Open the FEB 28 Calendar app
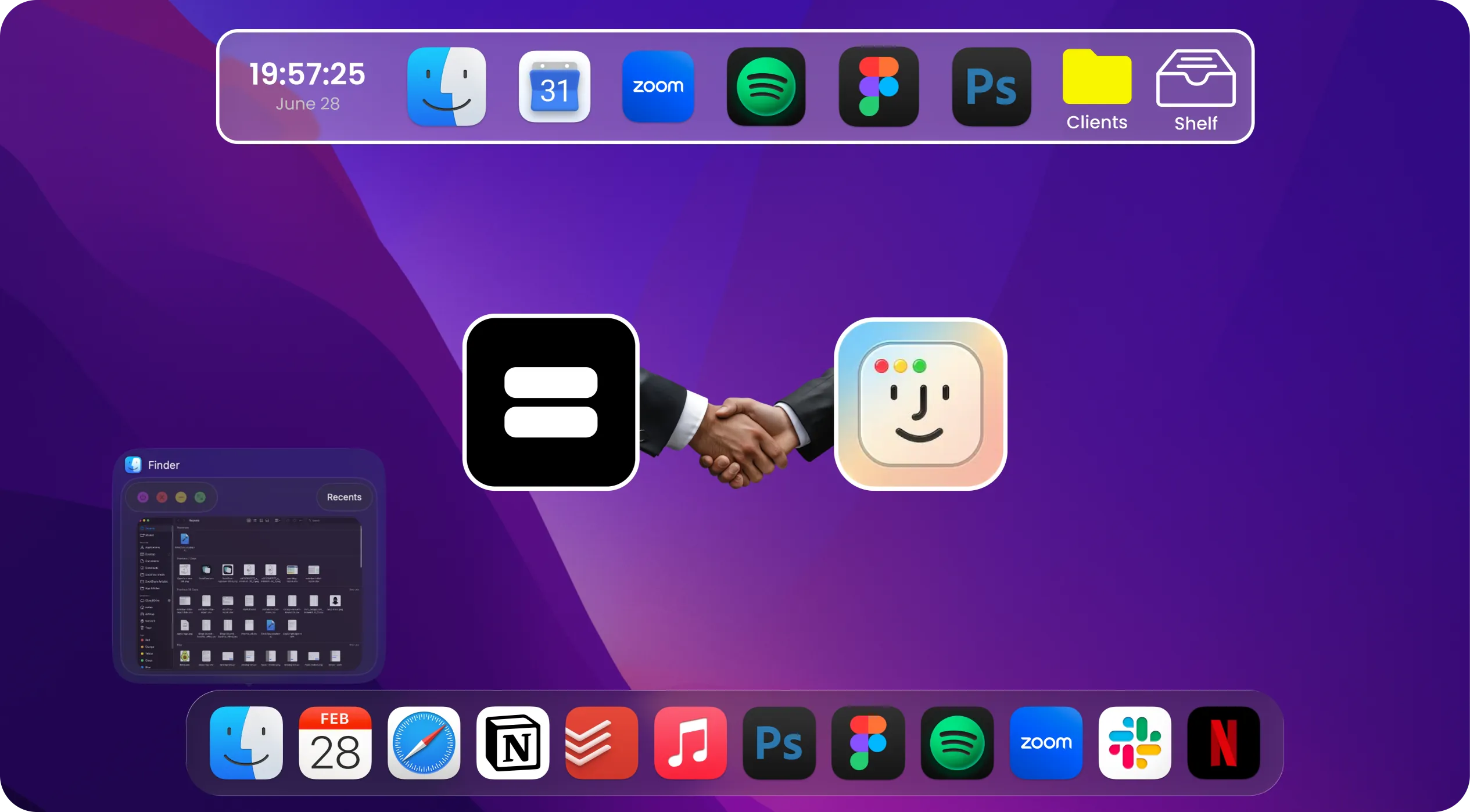The width and height of the screenshot is (1470, 812). (x=335, y=742)
